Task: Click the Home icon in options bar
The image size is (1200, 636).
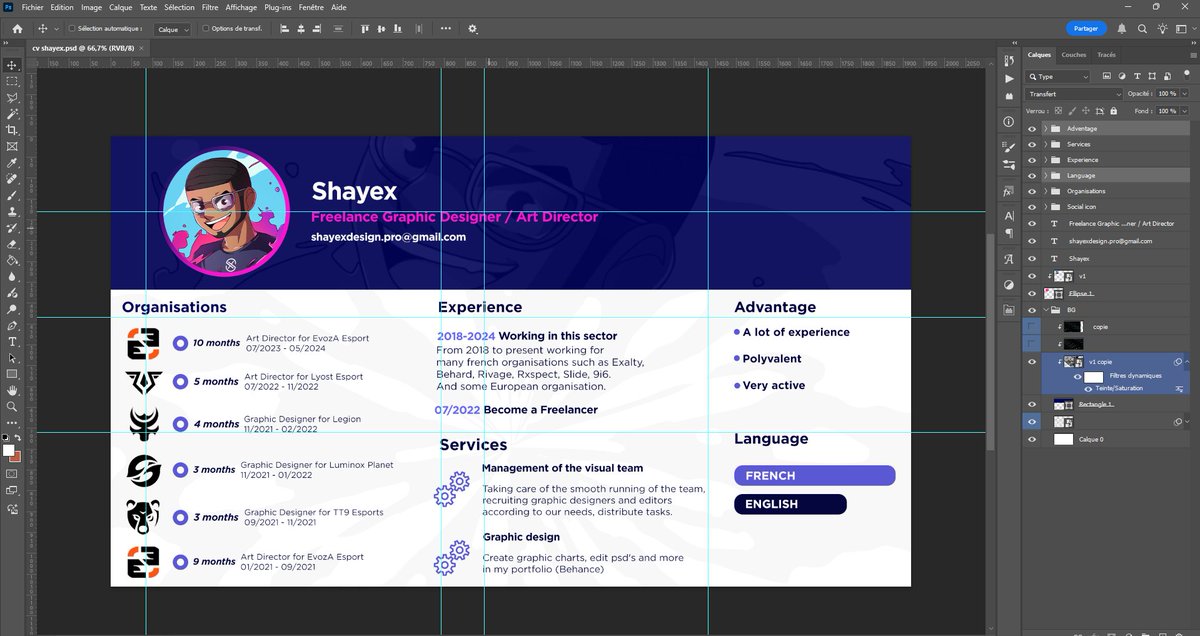Action: click(x=17, y=29)
